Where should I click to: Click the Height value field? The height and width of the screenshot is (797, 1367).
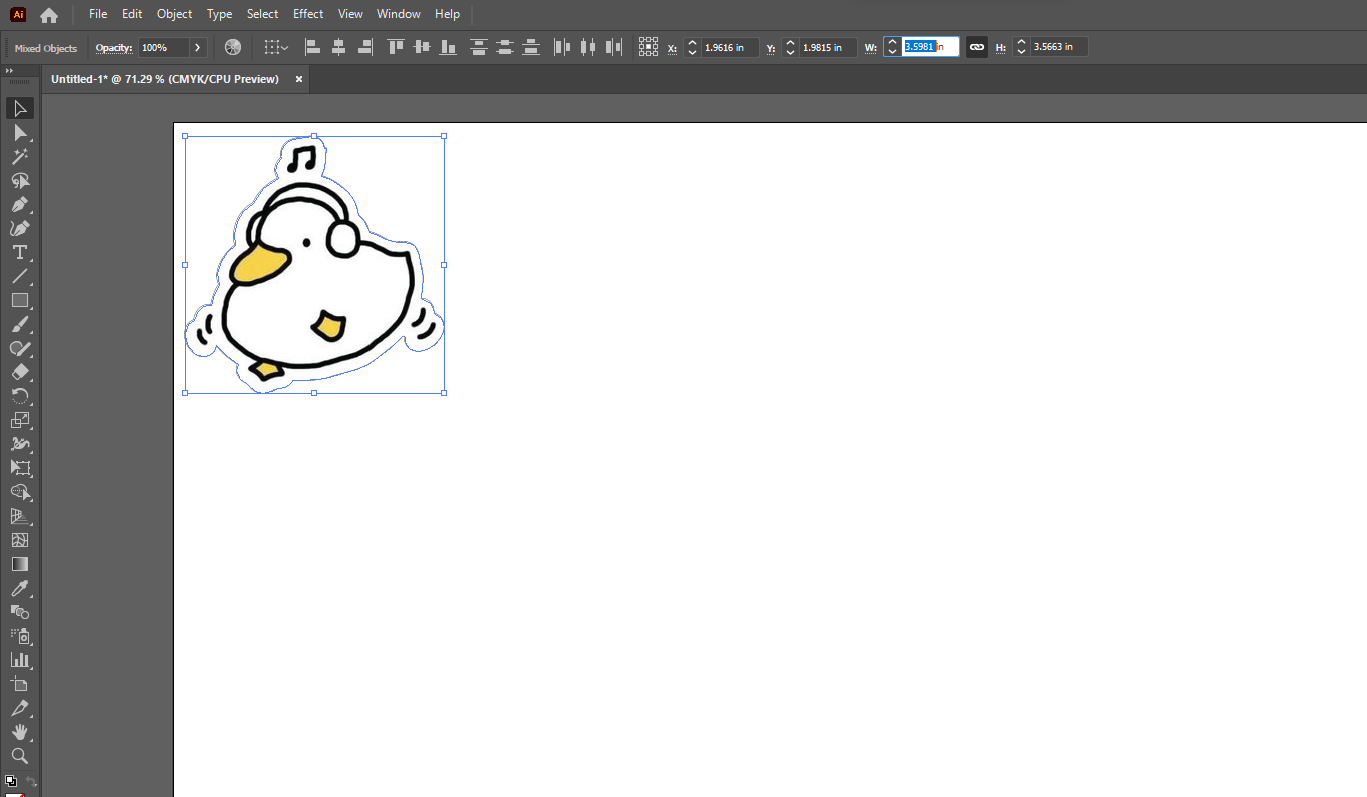(x=1059, y=47)
